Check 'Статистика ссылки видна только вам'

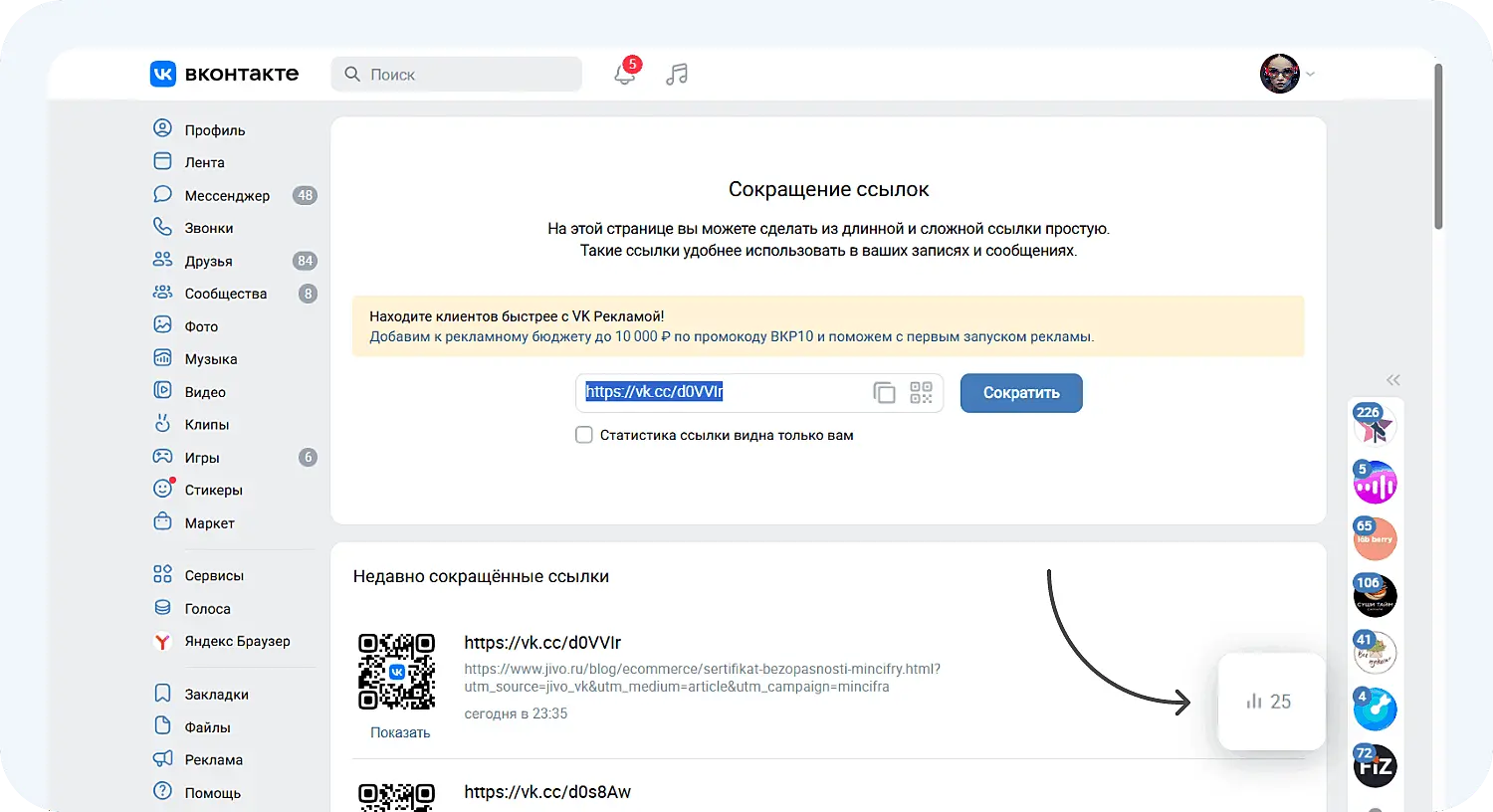point(584,435)
